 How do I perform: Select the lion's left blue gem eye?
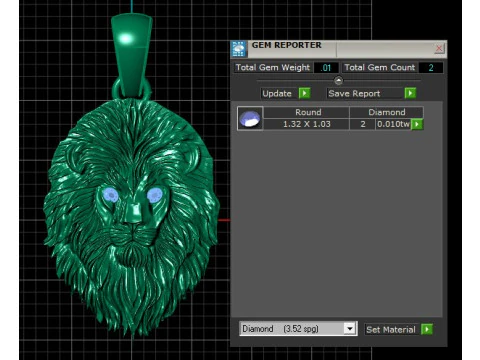click(x=110, y=195)
